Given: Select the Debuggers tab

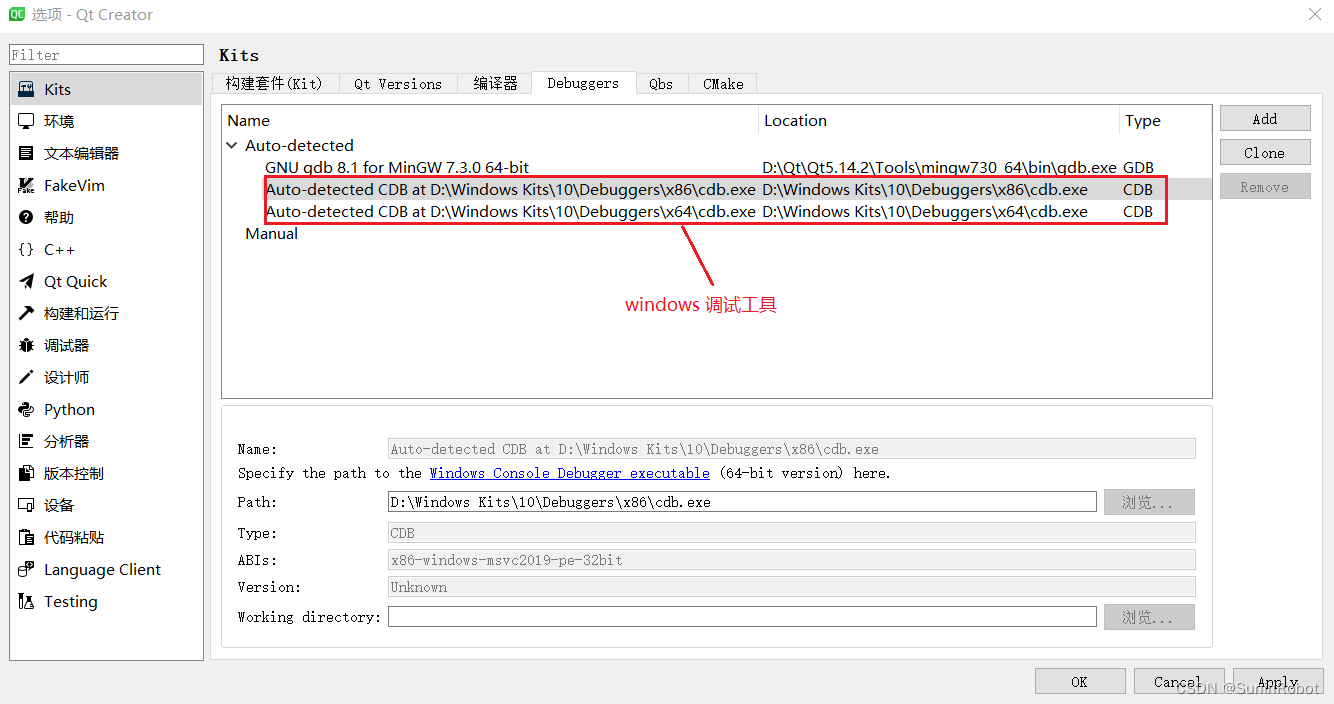Looking at the screenshot, I should point(583,83).
